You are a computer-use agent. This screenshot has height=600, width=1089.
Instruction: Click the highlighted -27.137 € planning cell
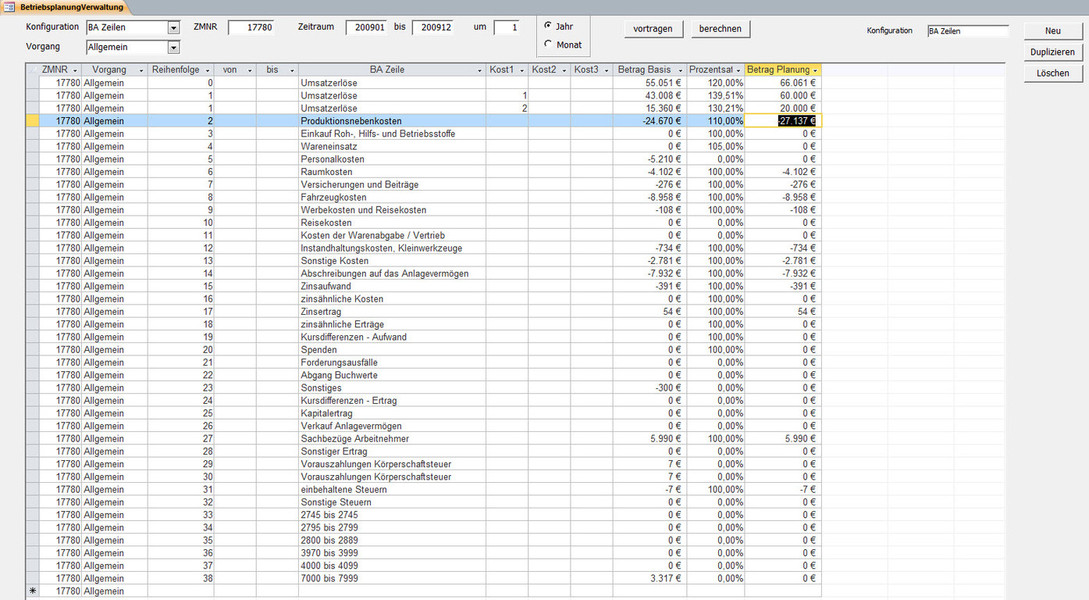(783, 121)
